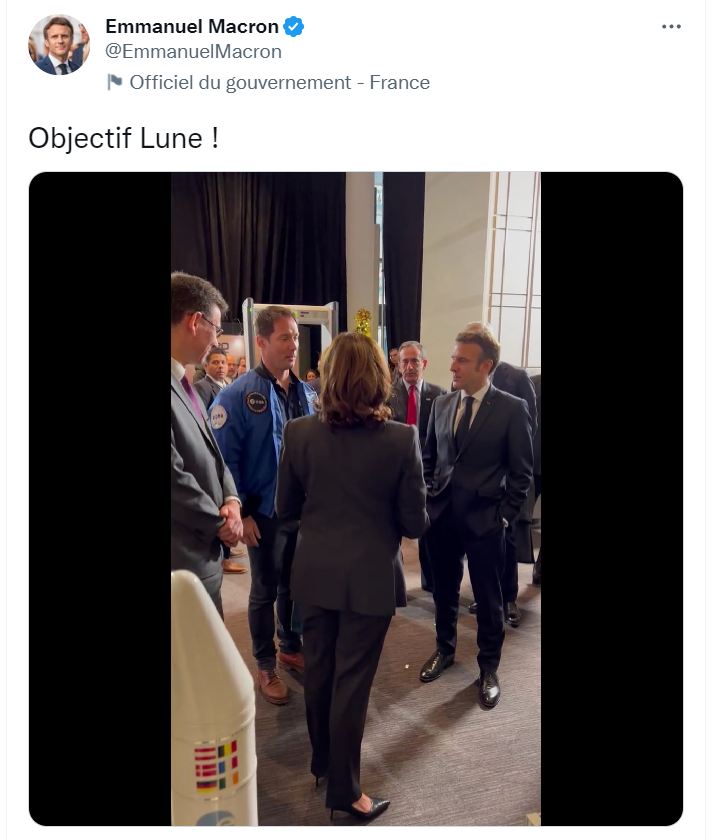Click the black right margin of video

pyautogui.click(x=612, y=499)
